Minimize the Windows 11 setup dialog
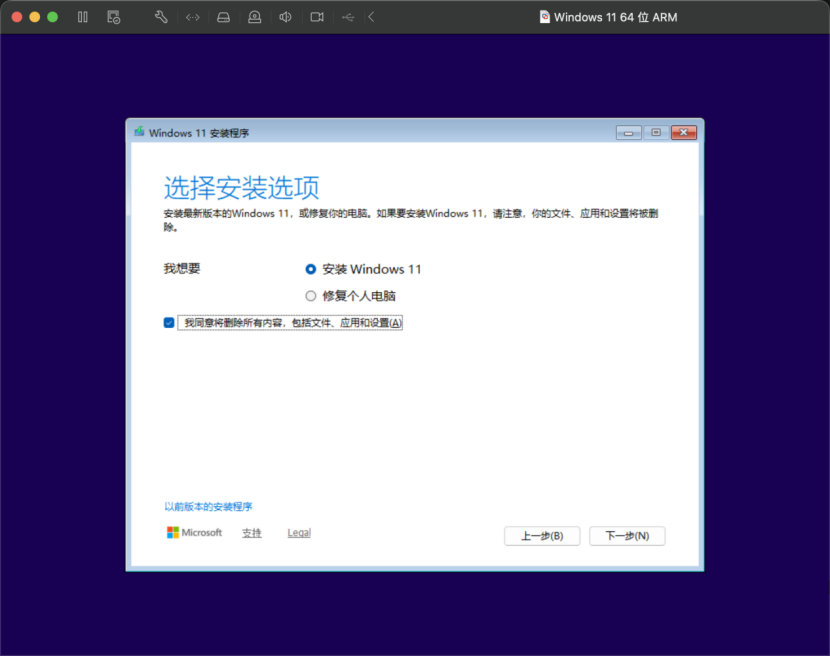The height and width of the screenshot is (656, 830). click(628, 132)
